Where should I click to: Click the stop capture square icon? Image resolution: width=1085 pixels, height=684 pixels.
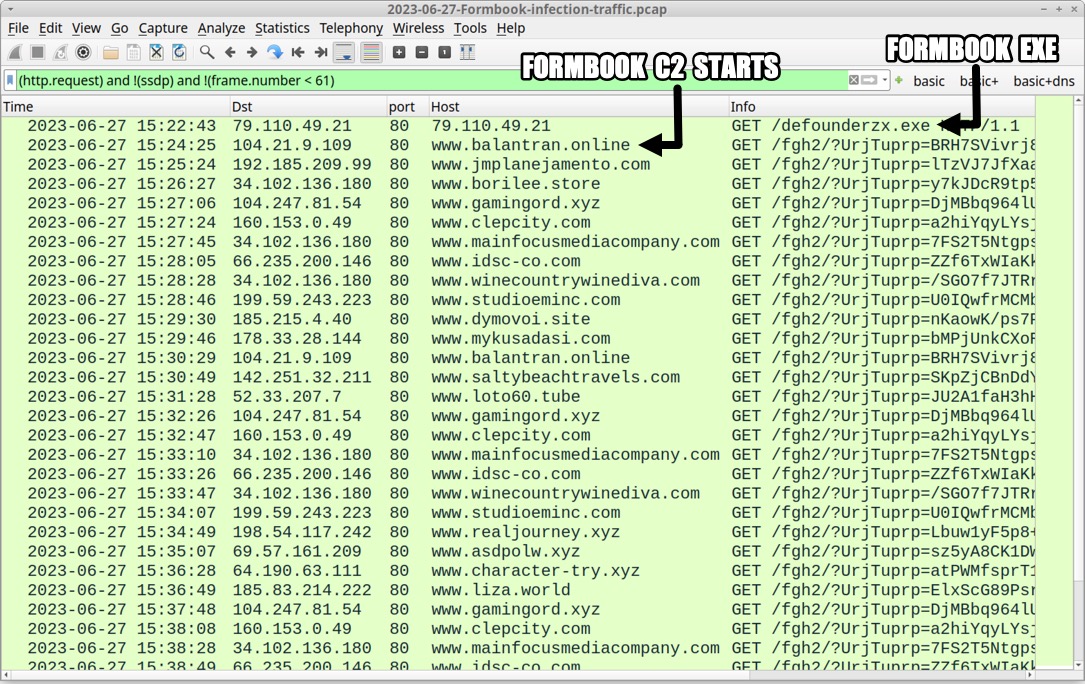pyautogui.click(x=37, y=52)
